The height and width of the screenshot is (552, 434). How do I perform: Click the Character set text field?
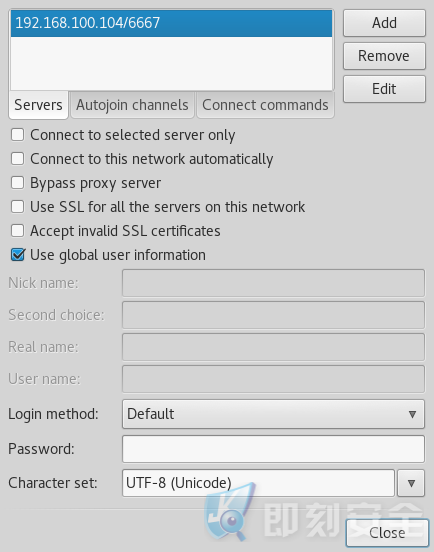[258, 483]
